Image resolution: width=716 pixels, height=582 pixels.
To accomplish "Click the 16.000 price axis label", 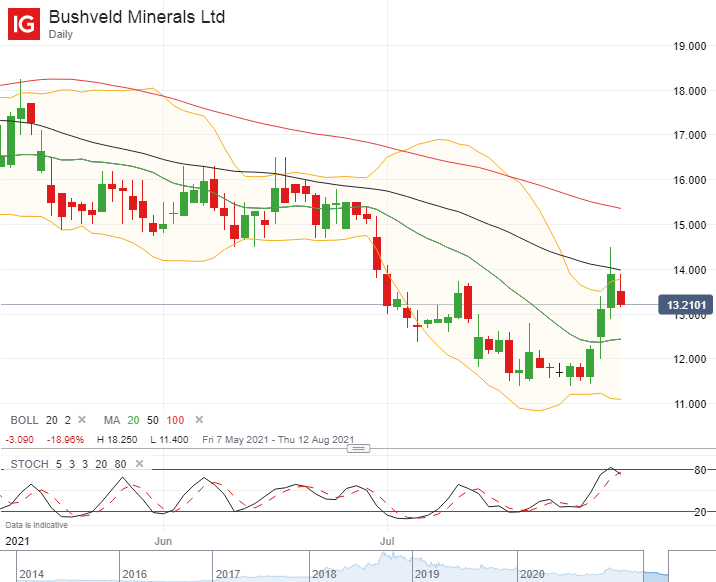I will pos(690,180).
